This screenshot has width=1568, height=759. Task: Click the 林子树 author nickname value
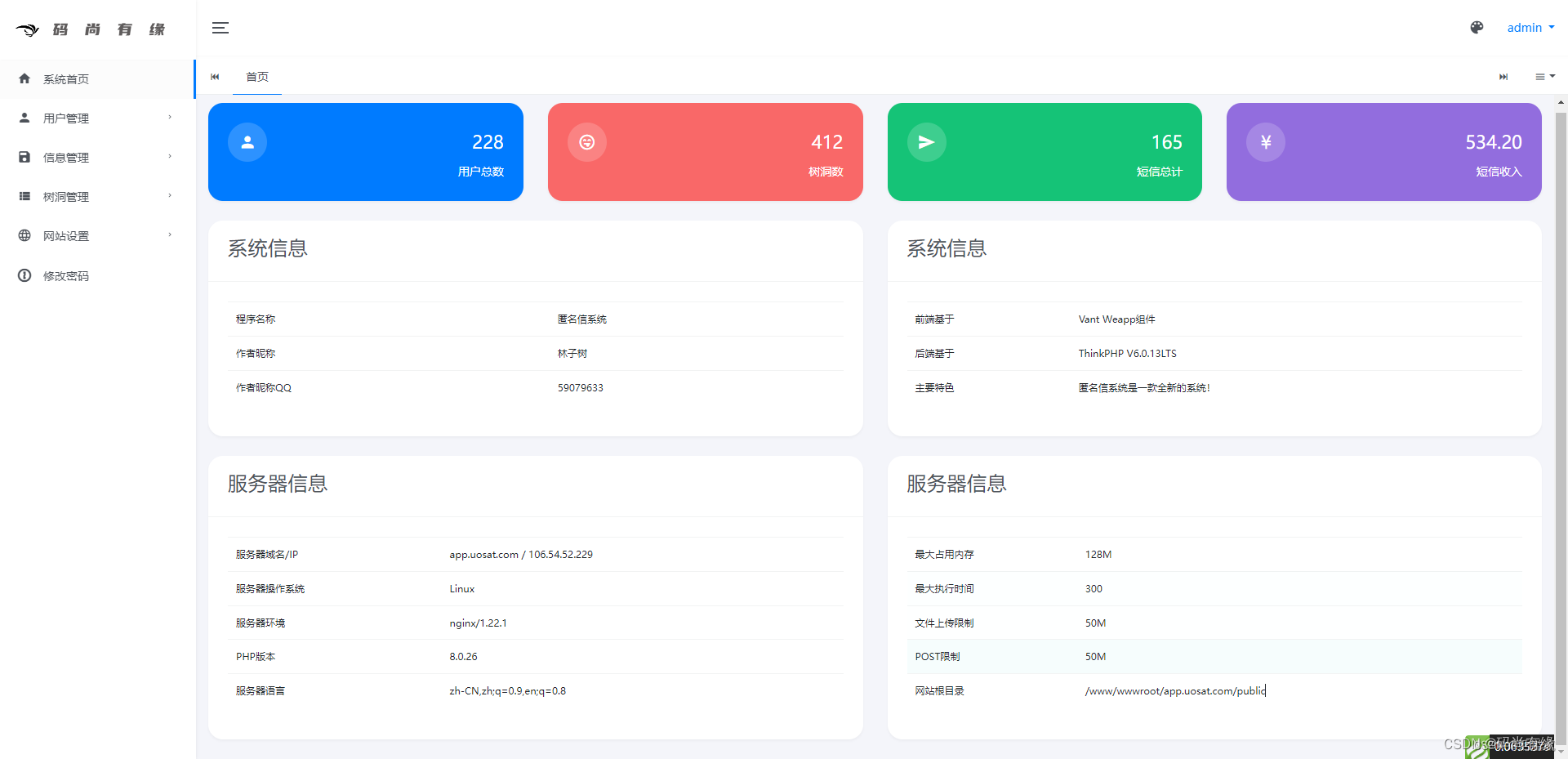point(572,354)
